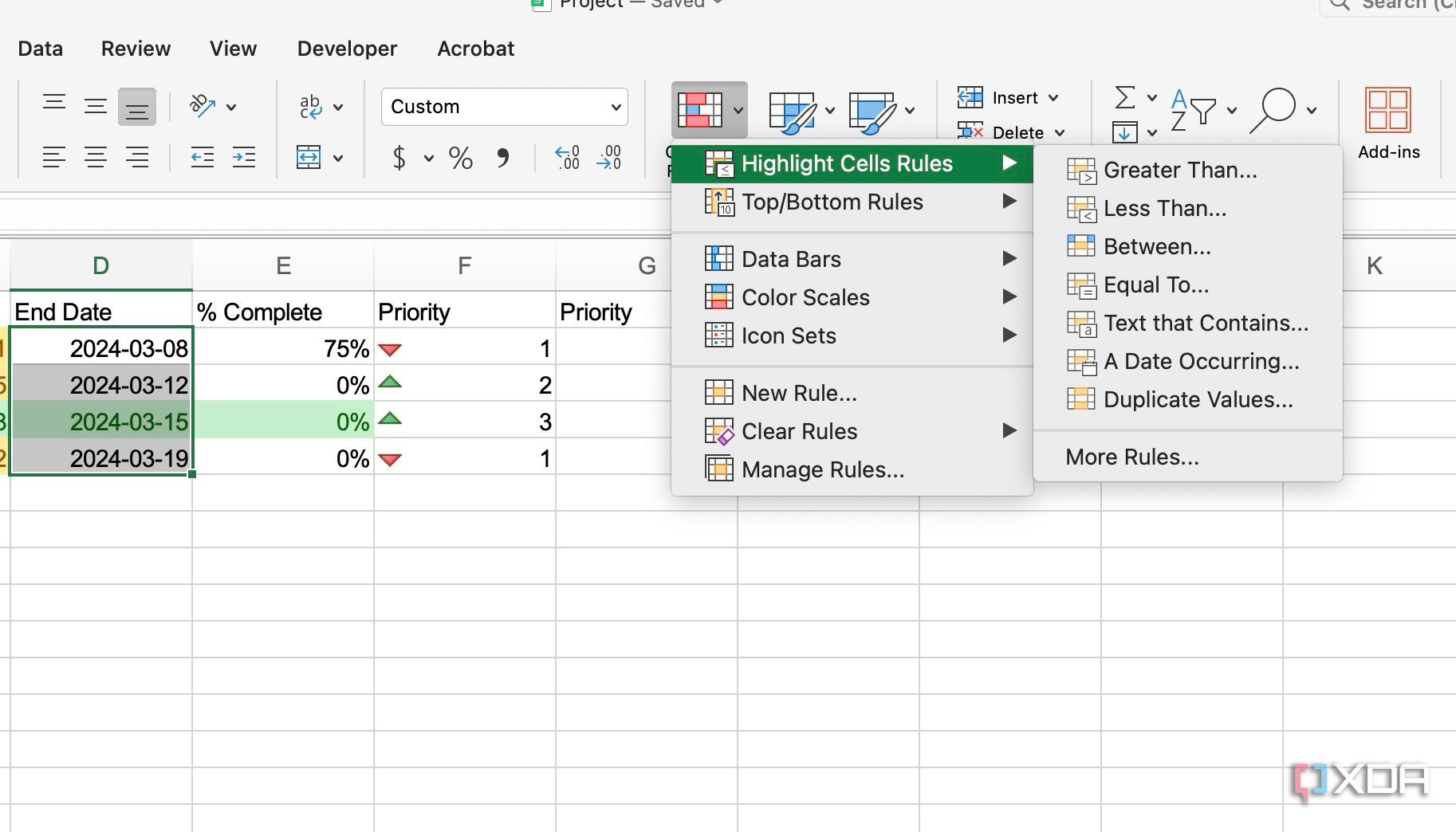Switch to the Developer tab
The image size is (1456, 832).
[347, 49]
